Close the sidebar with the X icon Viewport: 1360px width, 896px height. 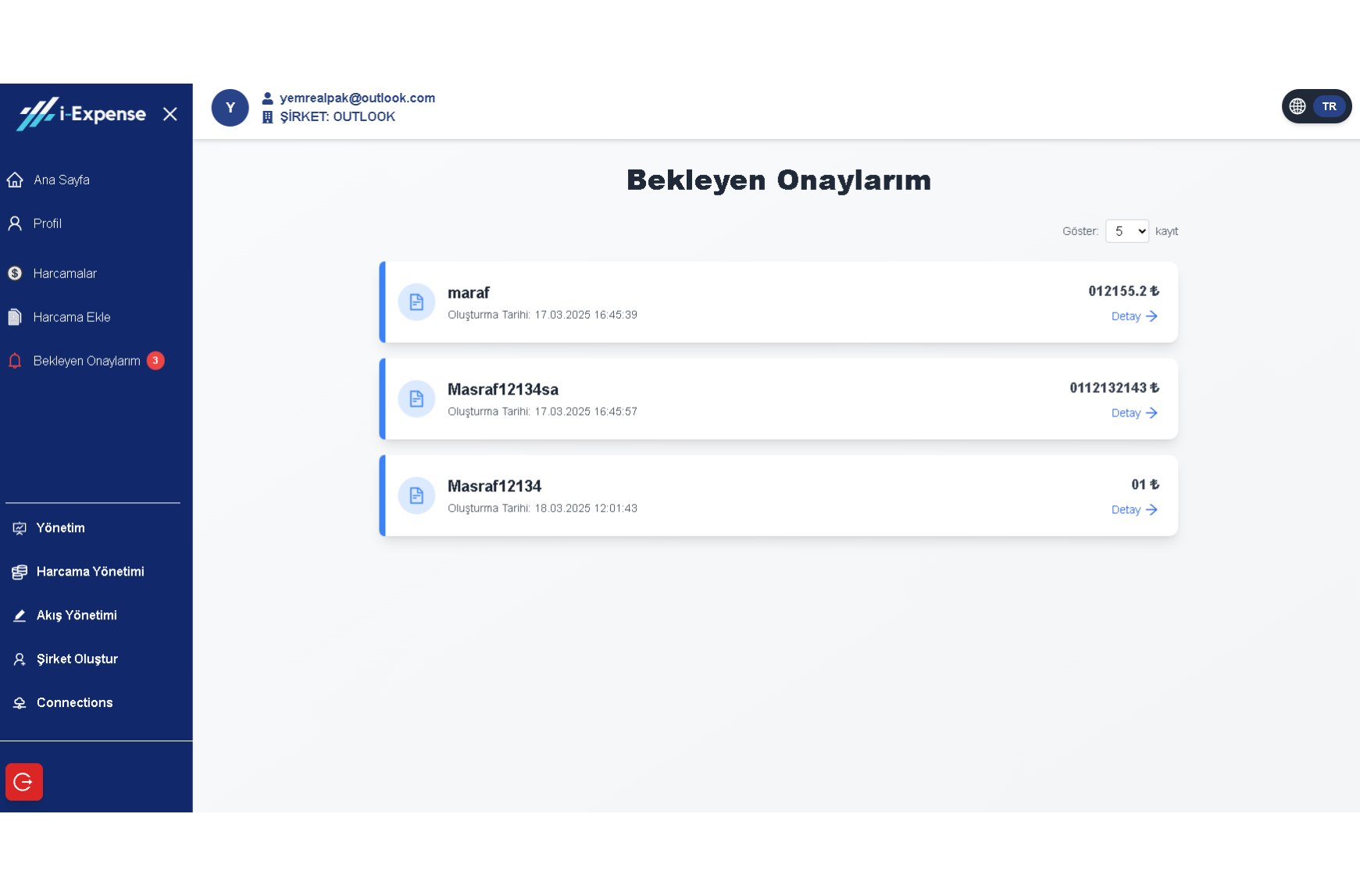(170, 114)
